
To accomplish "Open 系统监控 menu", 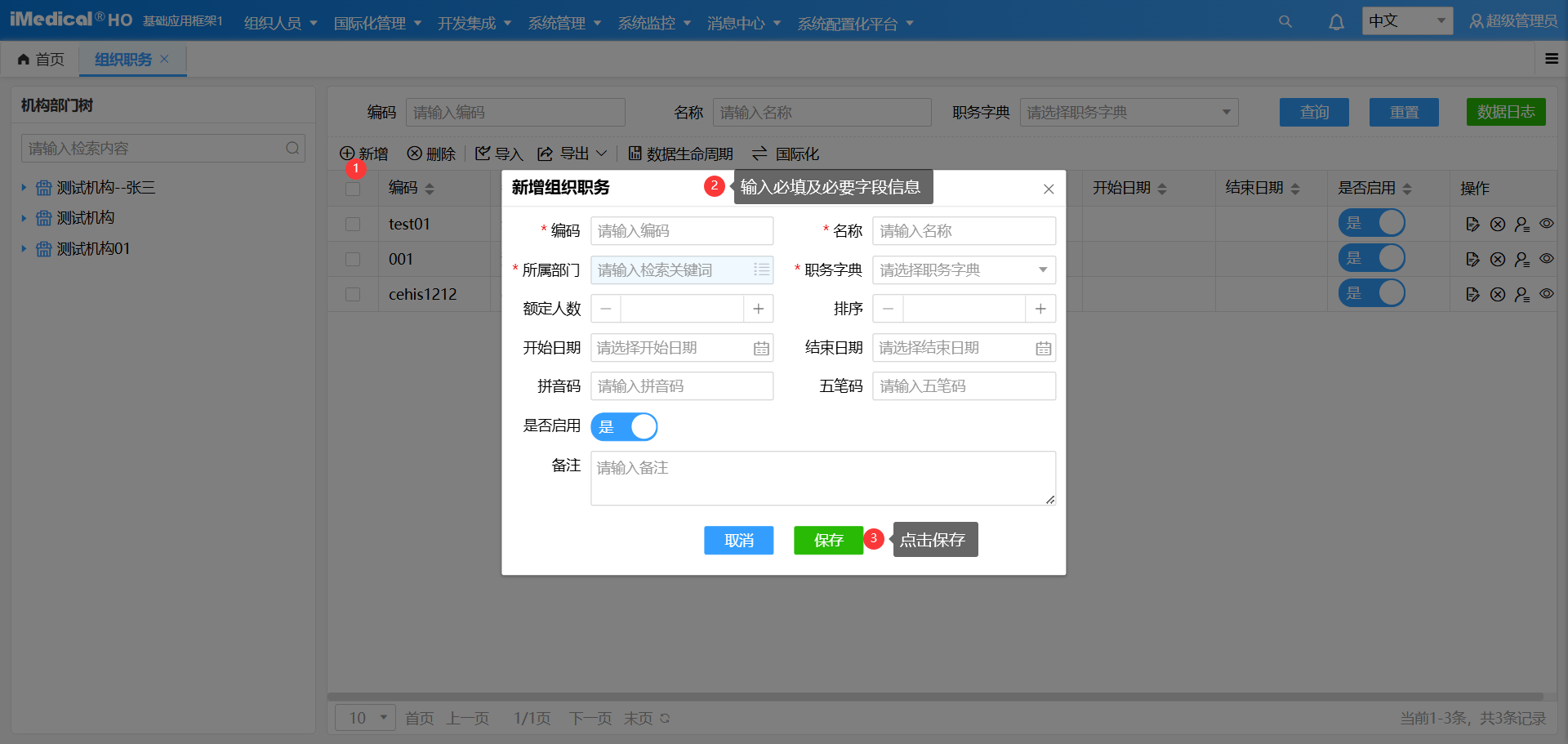I will coord(654,23).
